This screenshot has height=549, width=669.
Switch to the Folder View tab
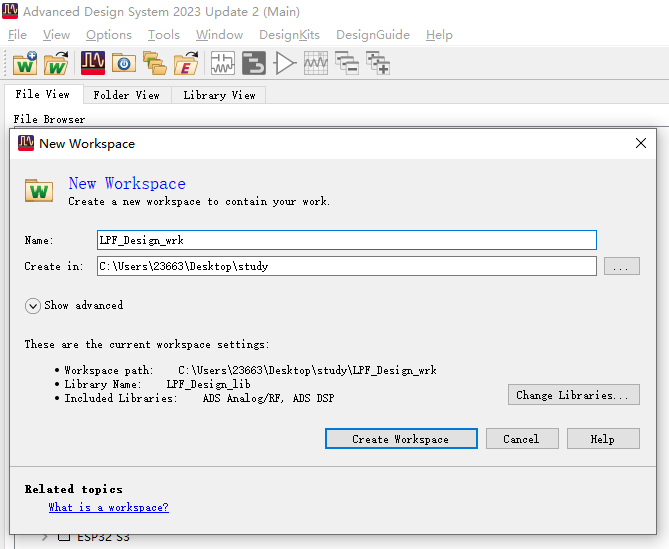tap(127, 95)
